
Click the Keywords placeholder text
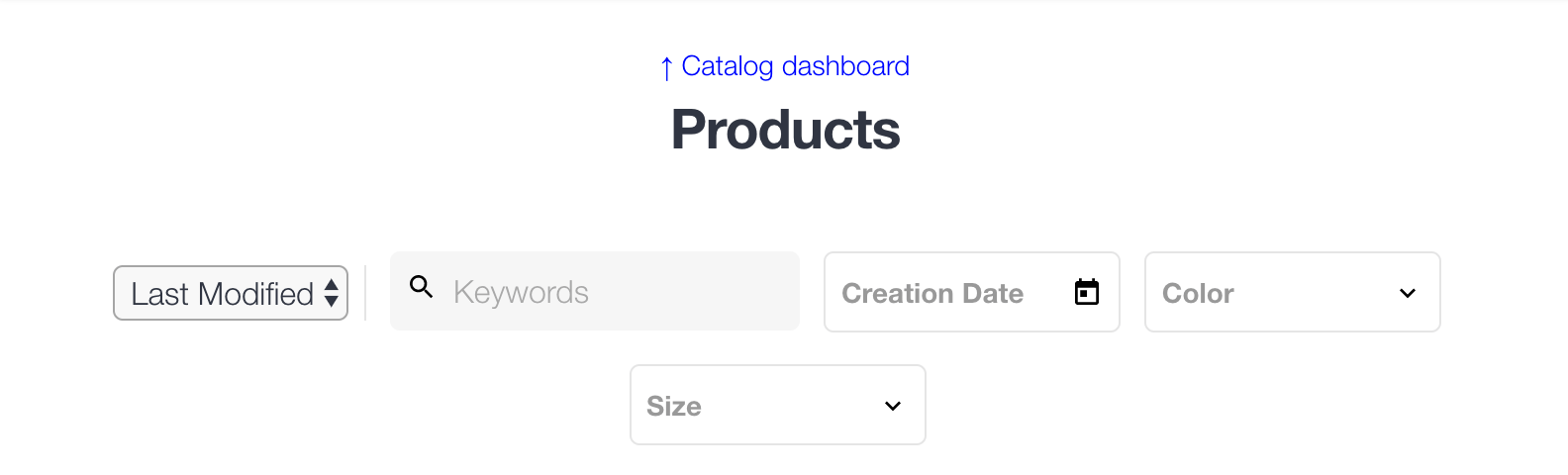pyautogui.click(x=521, y=292)
